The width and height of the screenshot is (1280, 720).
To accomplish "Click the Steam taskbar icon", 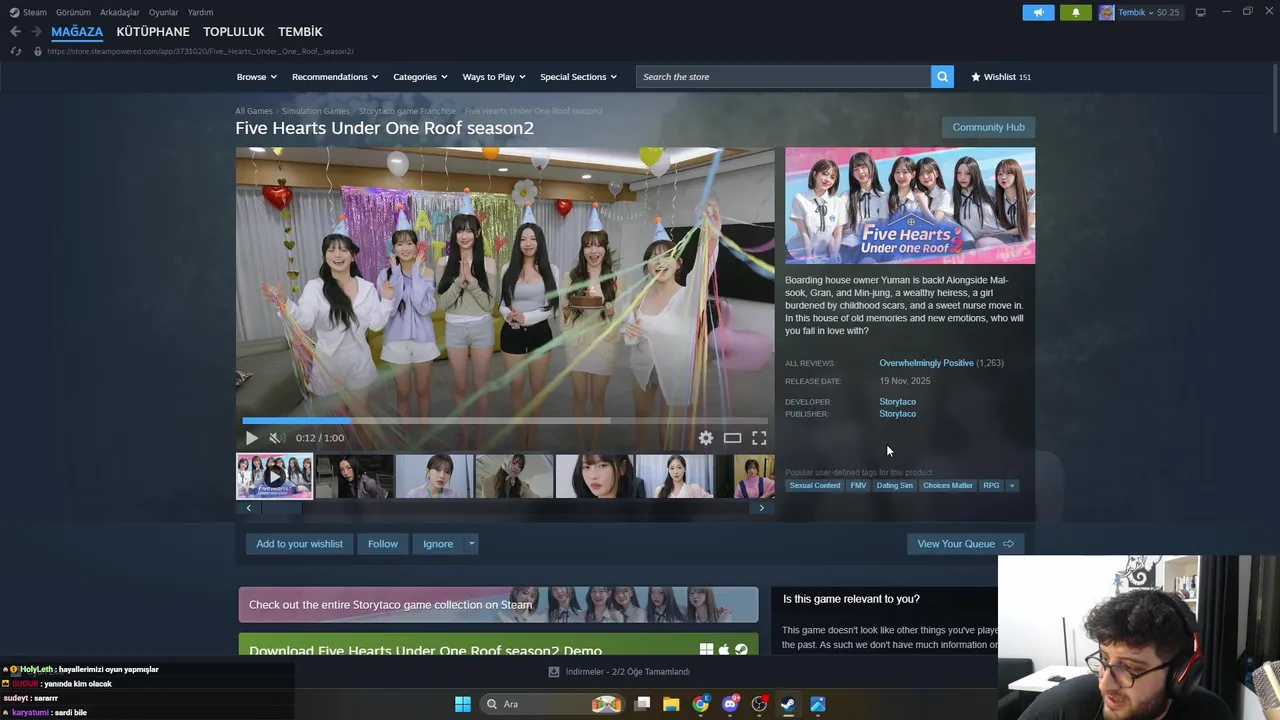I will click(x=788, y=704).
